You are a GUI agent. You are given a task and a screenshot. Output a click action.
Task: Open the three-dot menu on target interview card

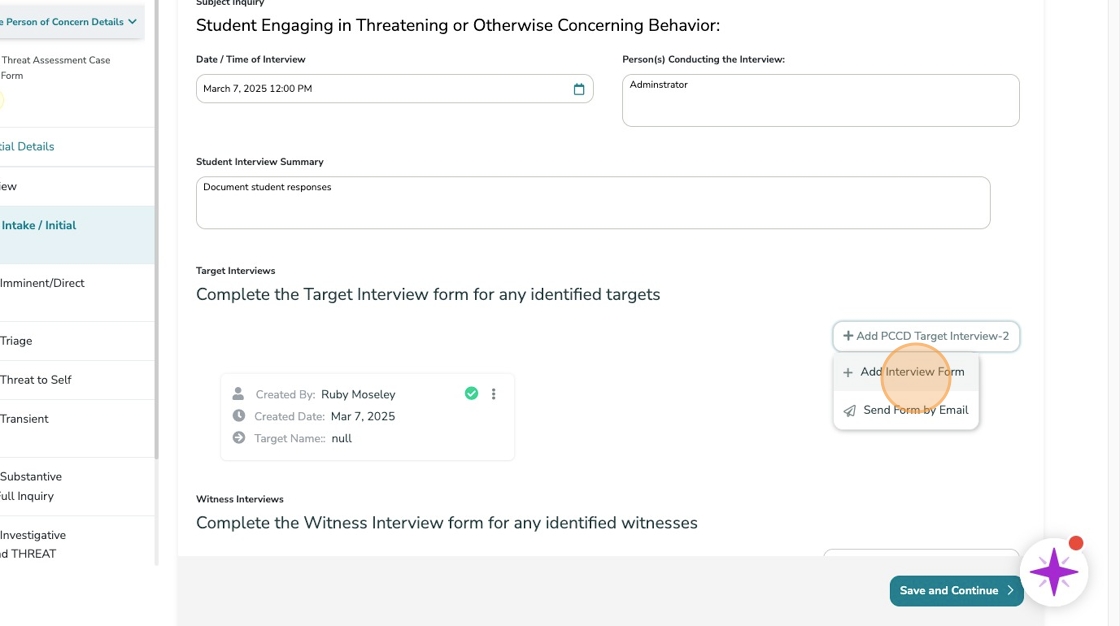[x=493, y=394]
